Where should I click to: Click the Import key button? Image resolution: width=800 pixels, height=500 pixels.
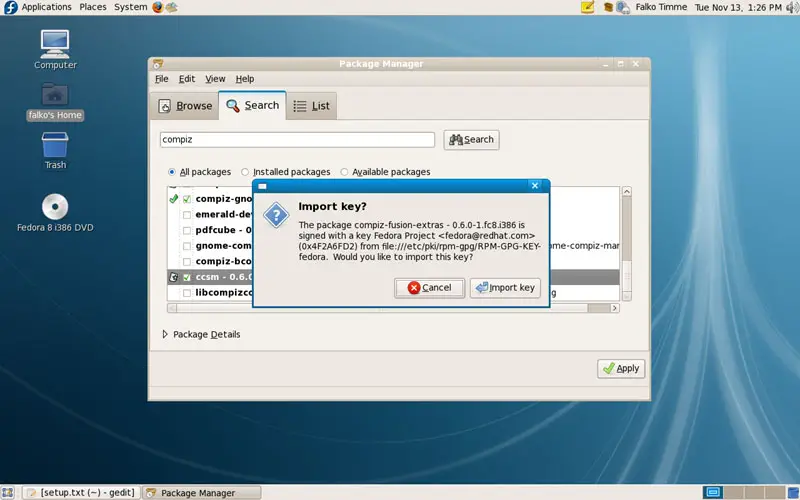click(505, 288)
